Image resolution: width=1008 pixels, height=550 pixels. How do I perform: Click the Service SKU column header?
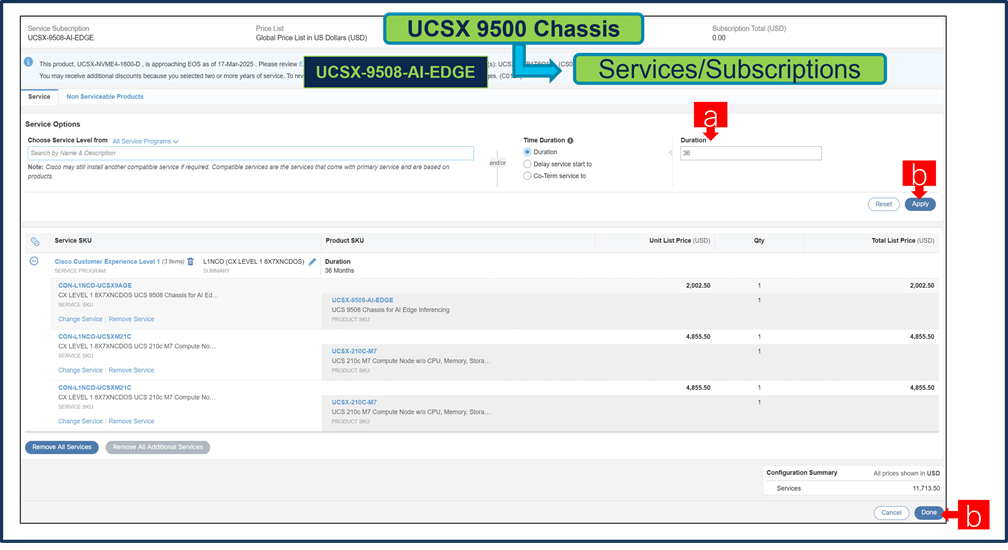click(73, 241)
